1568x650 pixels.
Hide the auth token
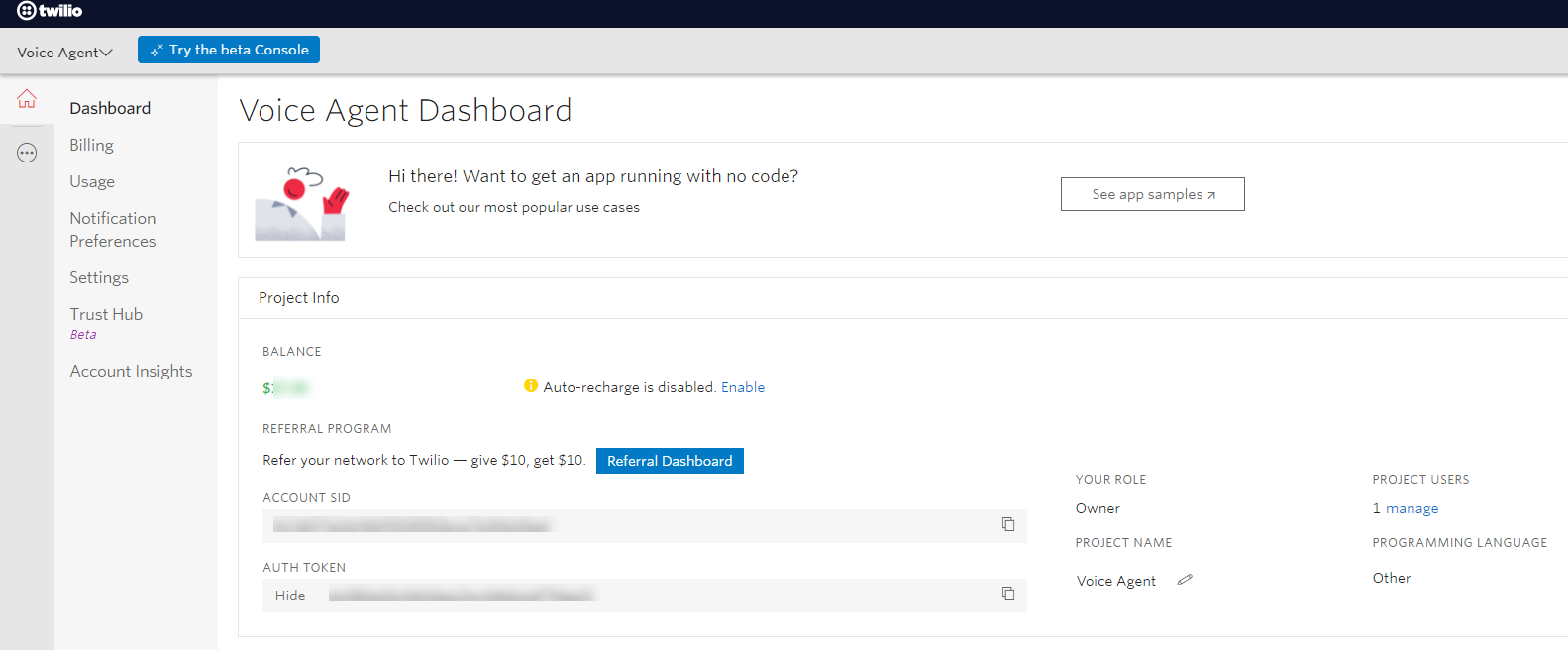click(290, 596)
